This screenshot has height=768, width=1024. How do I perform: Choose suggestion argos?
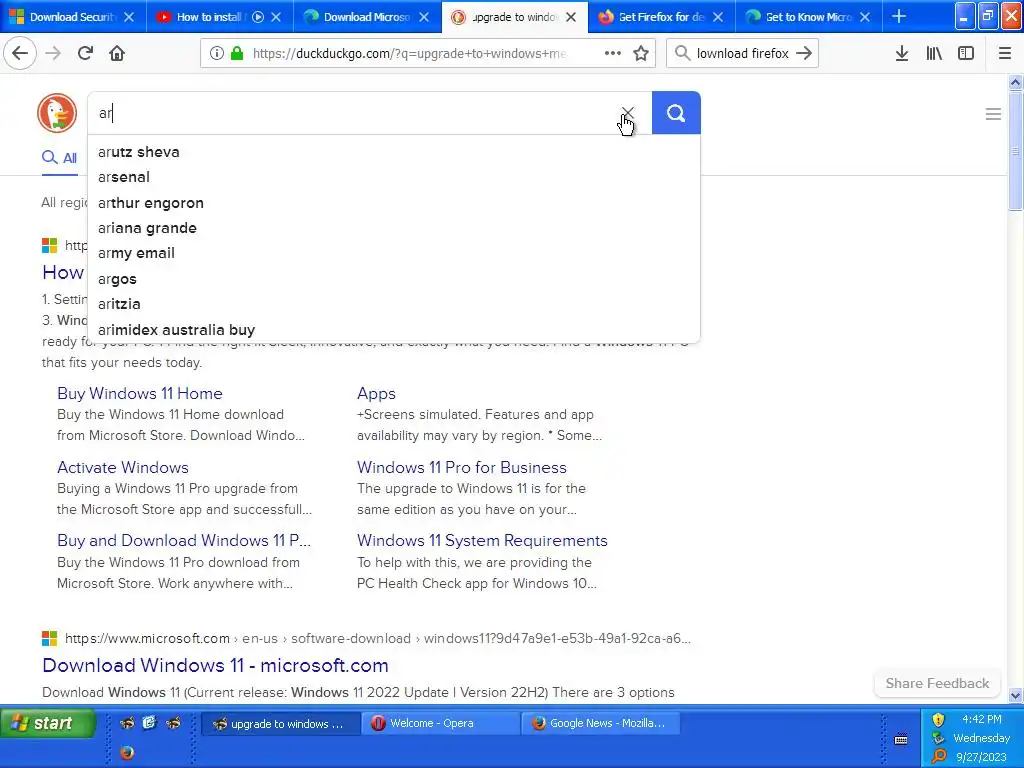pos(394,279)
